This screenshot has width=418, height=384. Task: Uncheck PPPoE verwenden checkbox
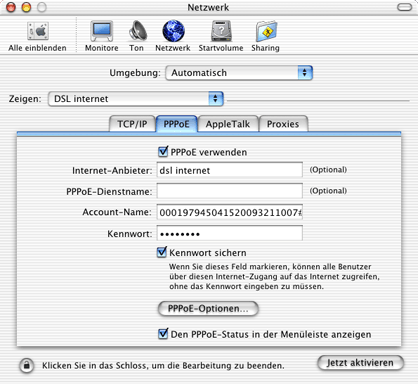[163, 152]
